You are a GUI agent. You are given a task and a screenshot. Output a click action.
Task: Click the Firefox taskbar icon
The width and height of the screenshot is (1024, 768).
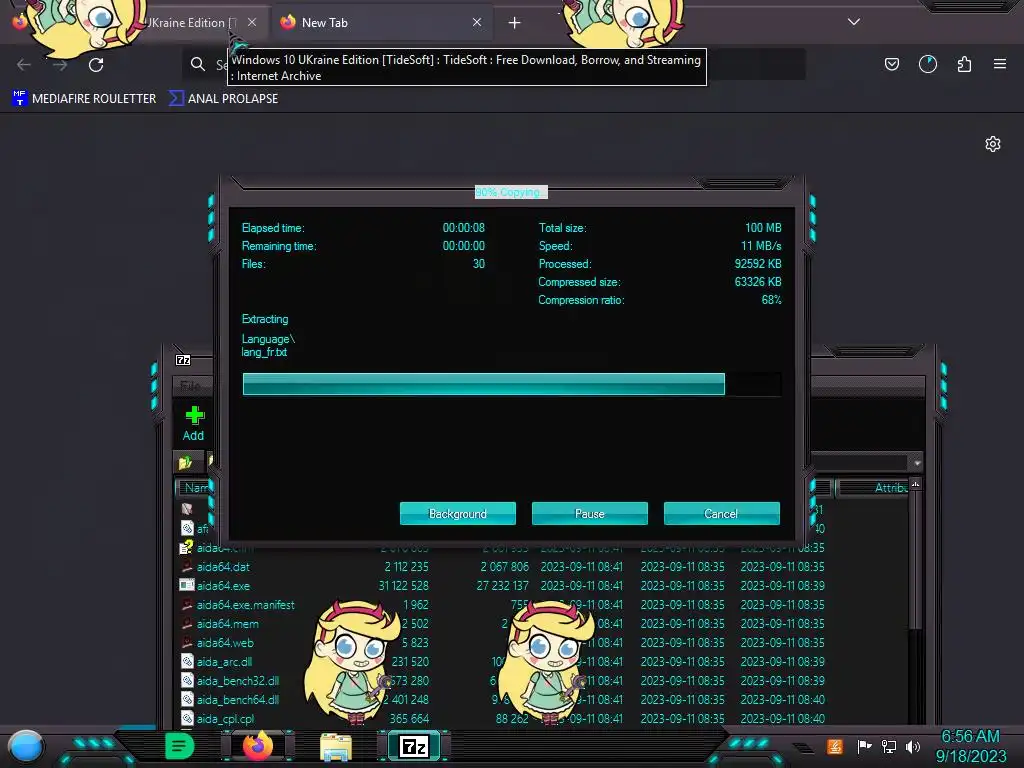[258, 746]
